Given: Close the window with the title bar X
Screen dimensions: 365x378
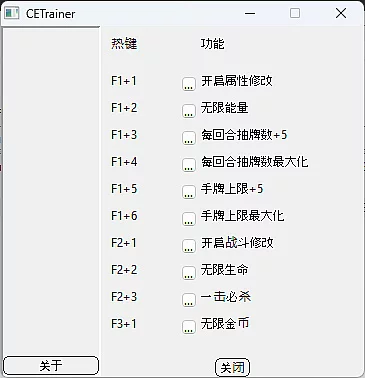Looking at the screenshot, I should coord(341,13).
